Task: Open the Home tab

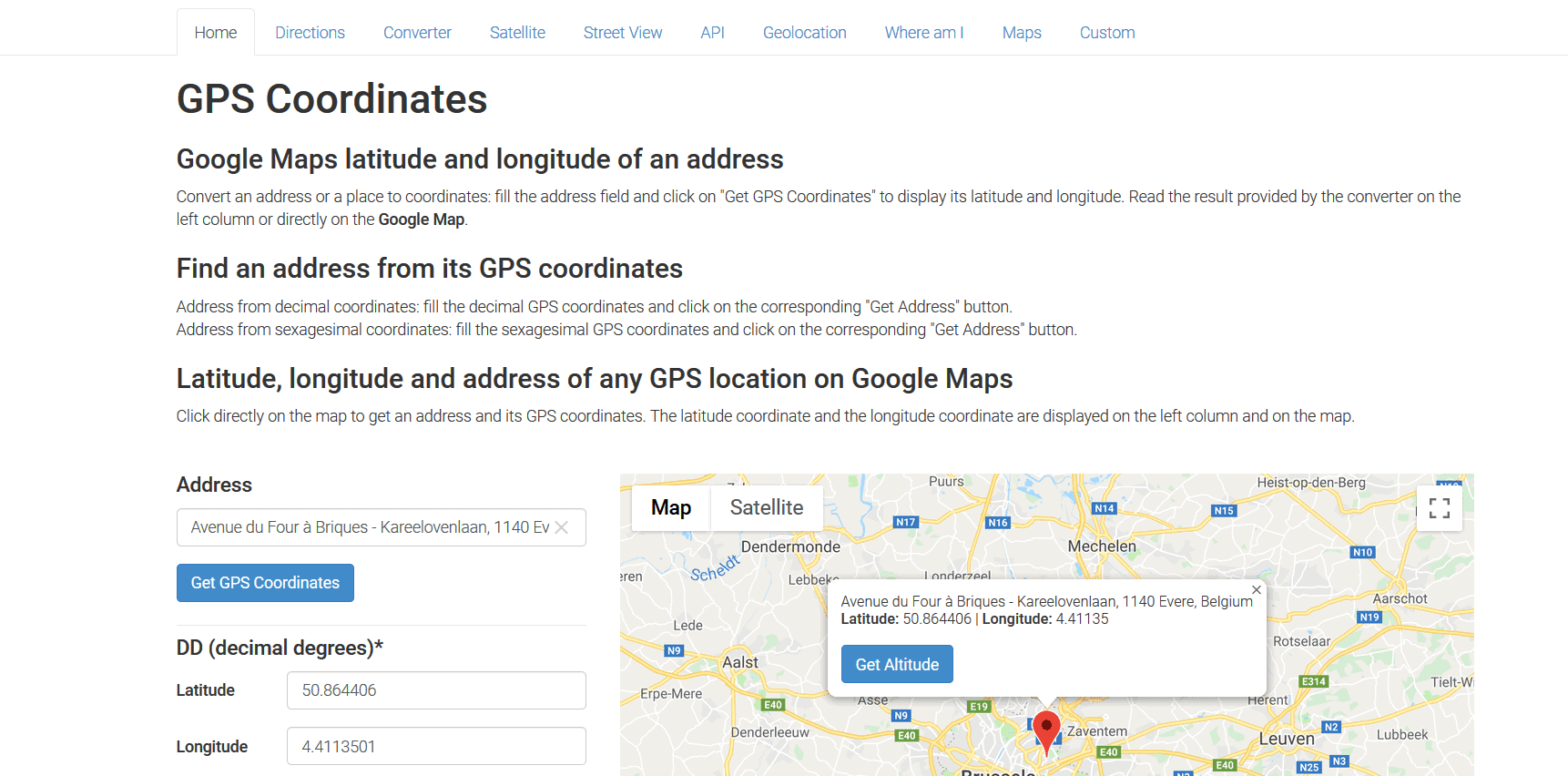Action: (216, 33)
